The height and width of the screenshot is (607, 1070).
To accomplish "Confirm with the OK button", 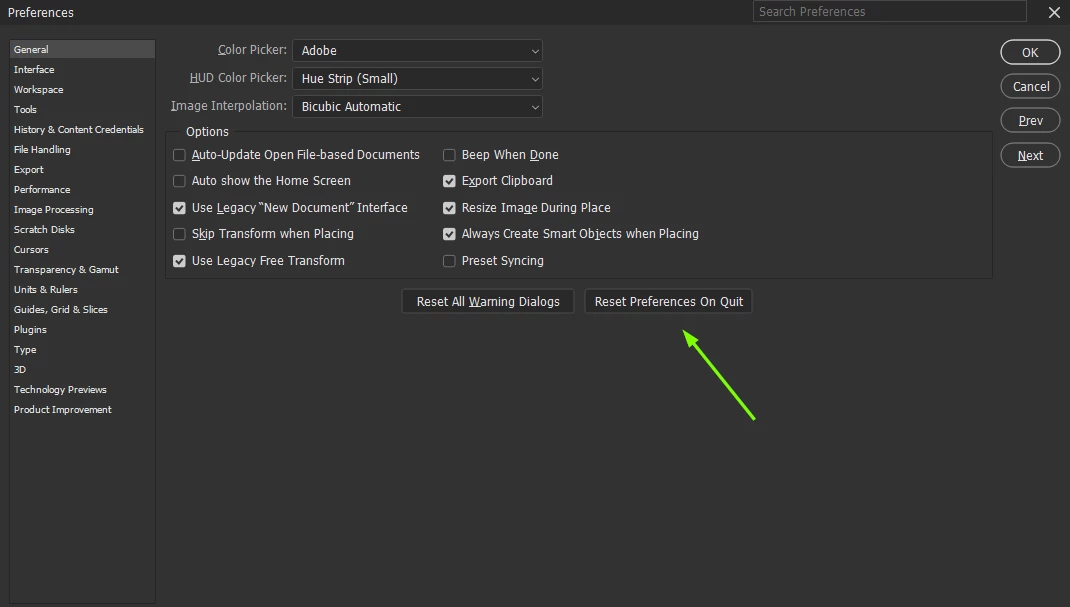I will 1030,53.
